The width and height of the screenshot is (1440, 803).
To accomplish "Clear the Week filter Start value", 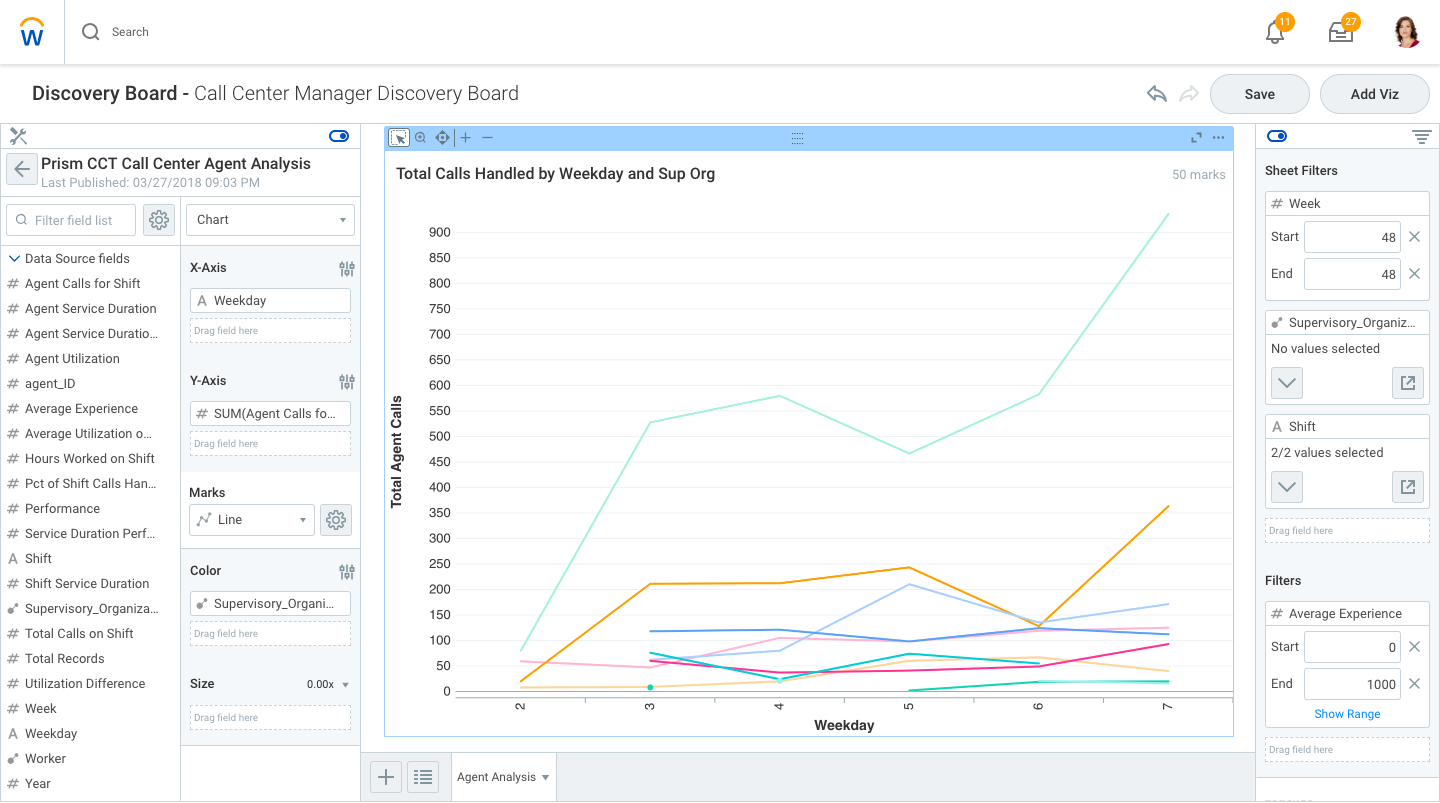I will pyautogui.click(x=1414, y=237).
